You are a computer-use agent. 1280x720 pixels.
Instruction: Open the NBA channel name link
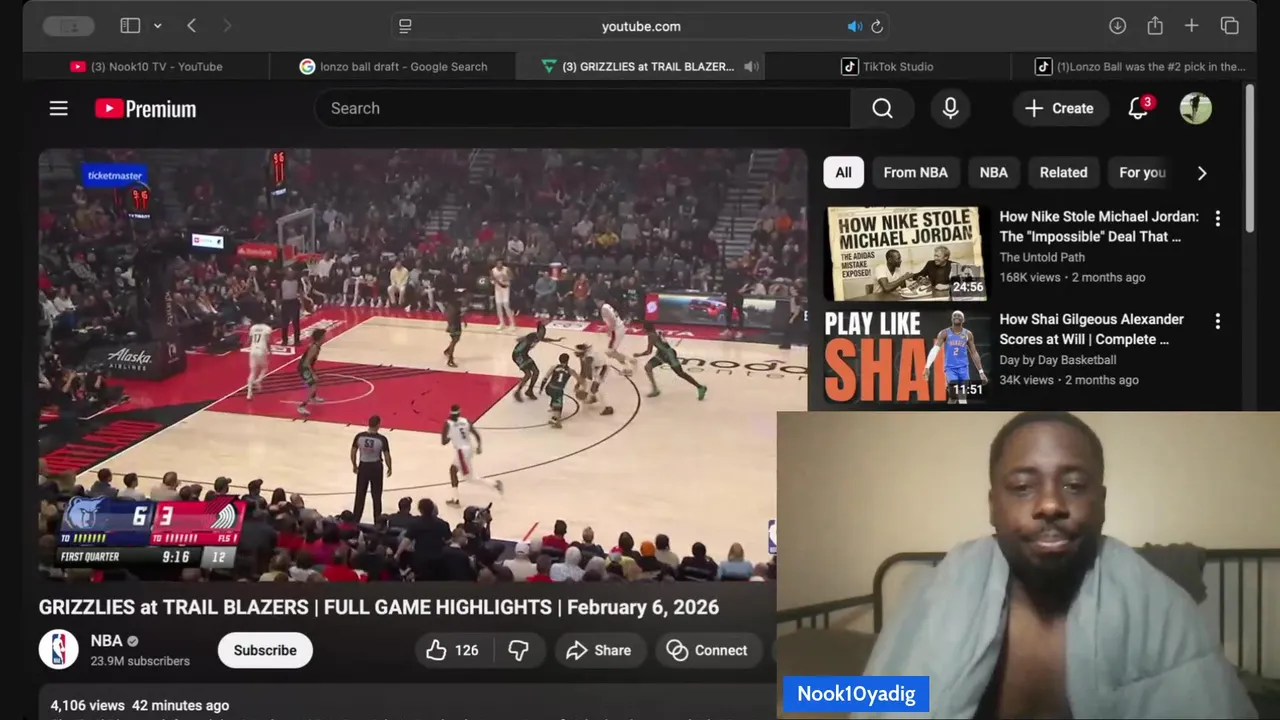click(106, 641)
